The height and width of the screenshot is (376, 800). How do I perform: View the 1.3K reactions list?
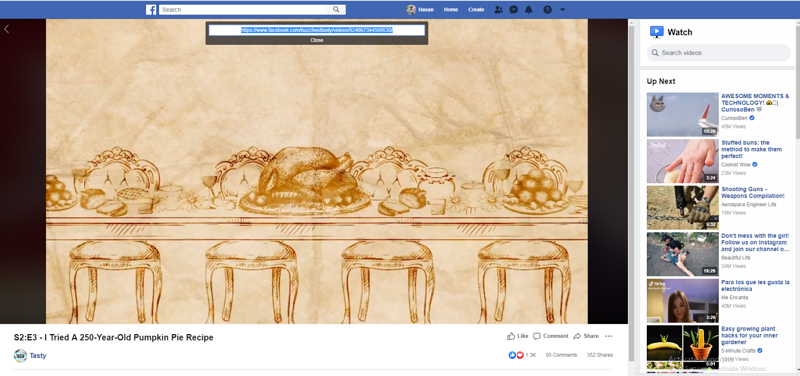click(522, 355)
